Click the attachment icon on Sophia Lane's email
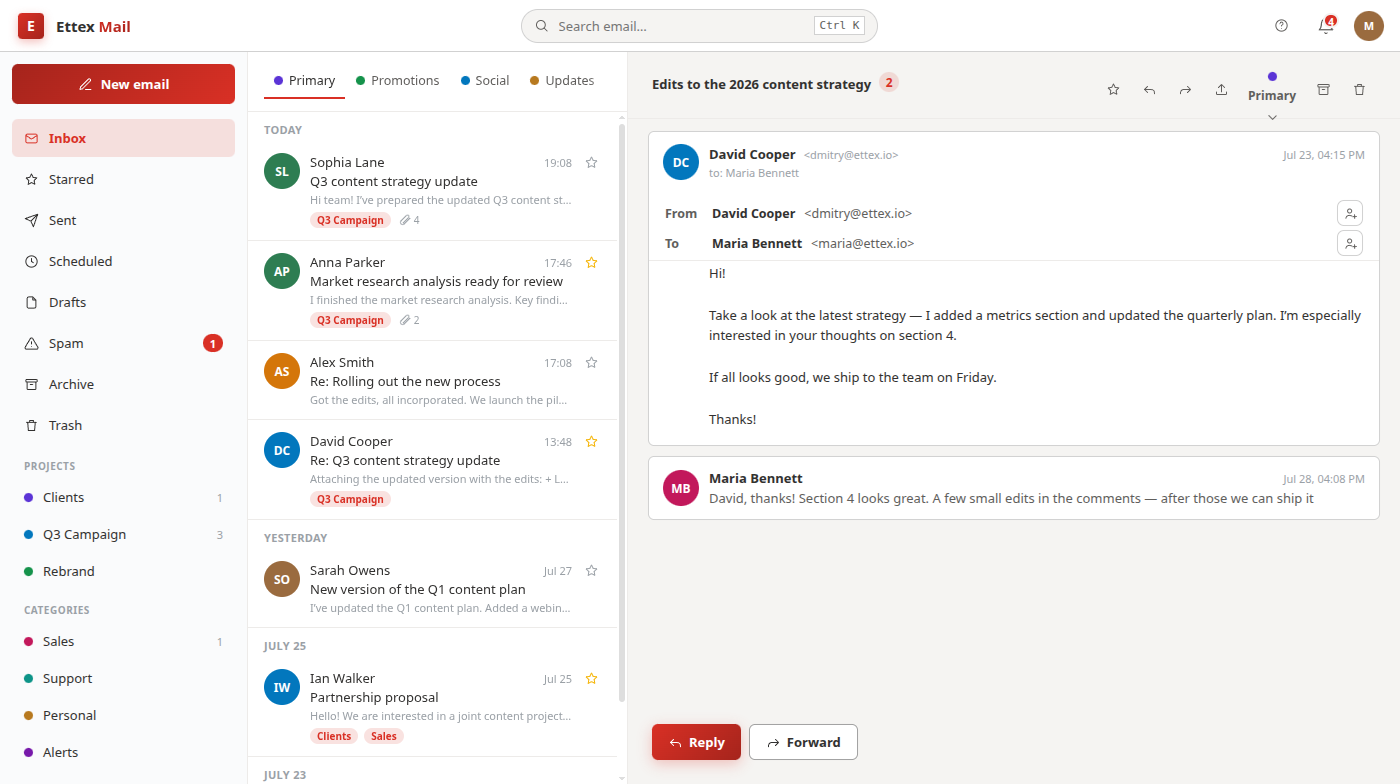Screen dimensions: 1400x784 click(405, 220)
